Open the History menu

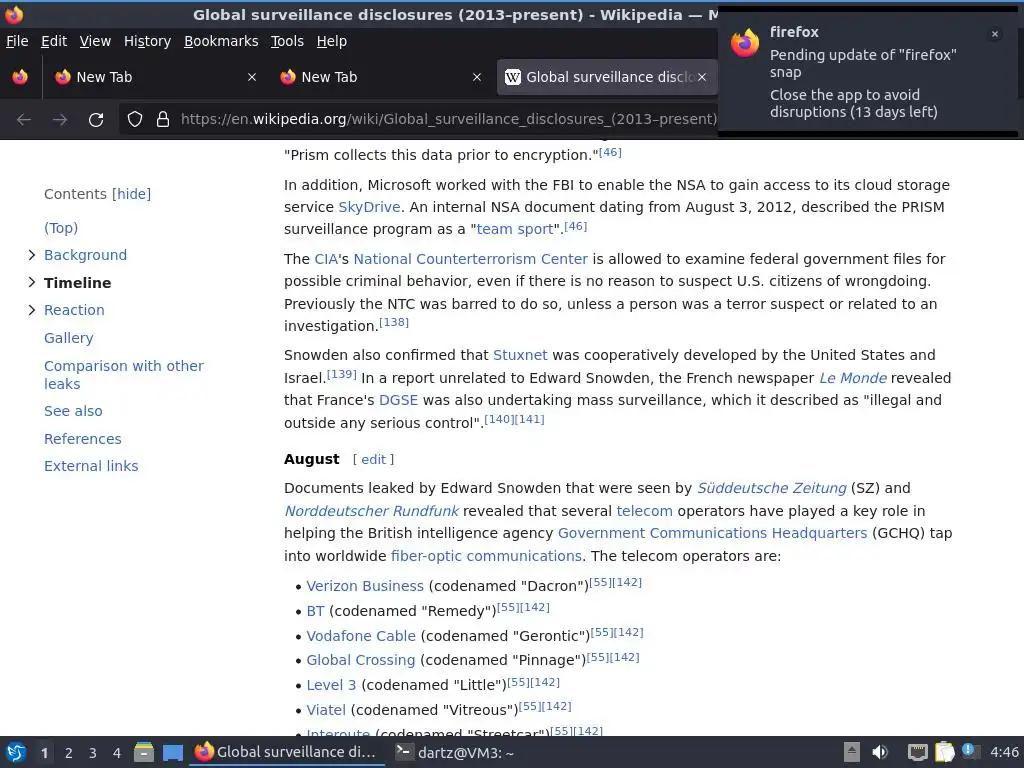(x=148, y=41)
